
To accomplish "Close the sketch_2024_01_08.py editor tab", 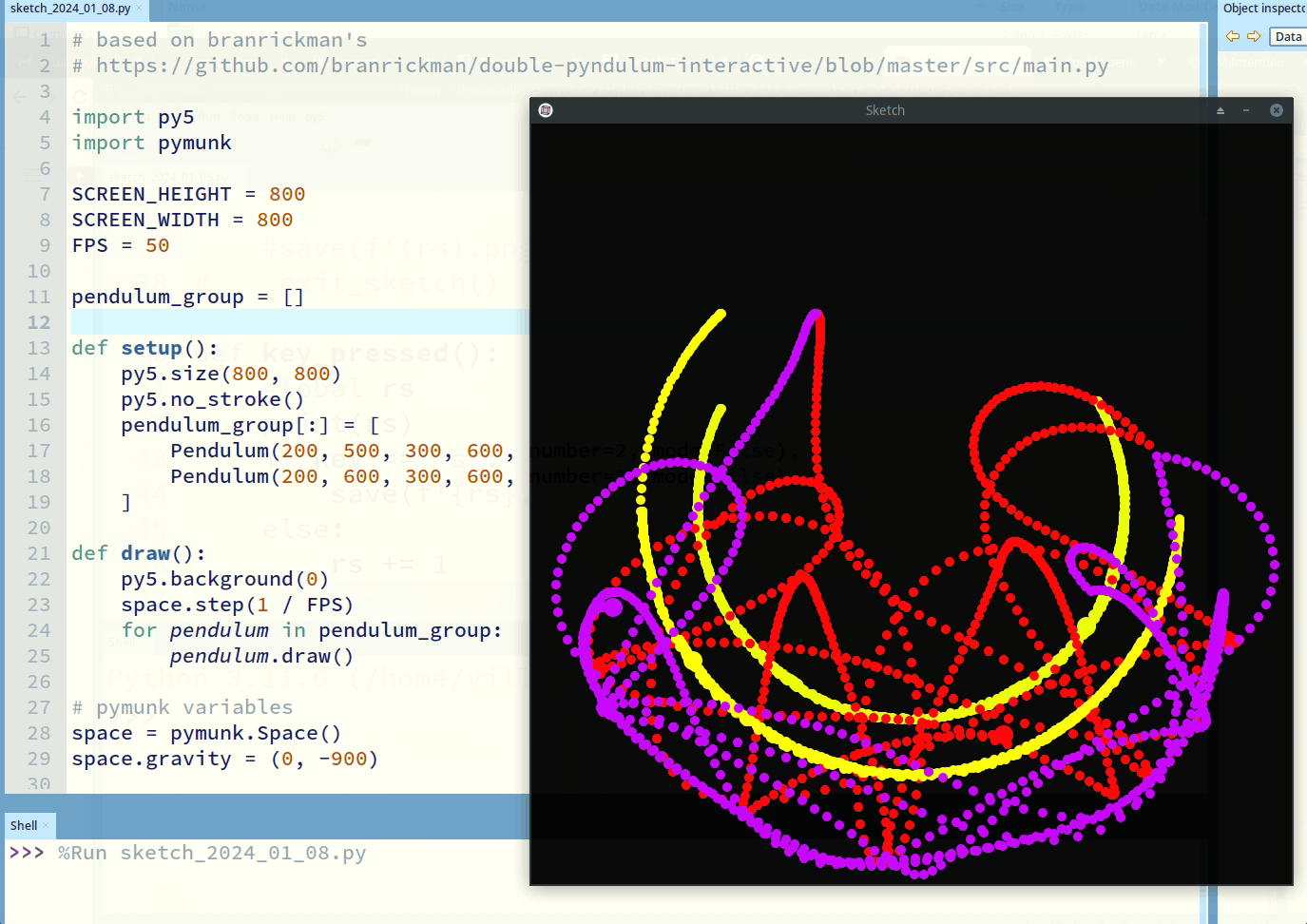I will [139, 9].
